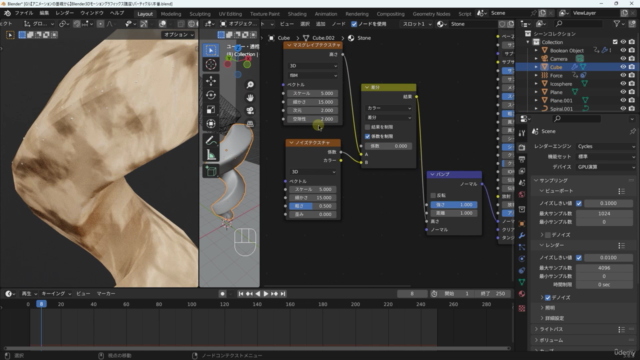Open the View Layer properties tab
Image resolution: width=640 pixels, height=360 pixels.
pos(522,171)
